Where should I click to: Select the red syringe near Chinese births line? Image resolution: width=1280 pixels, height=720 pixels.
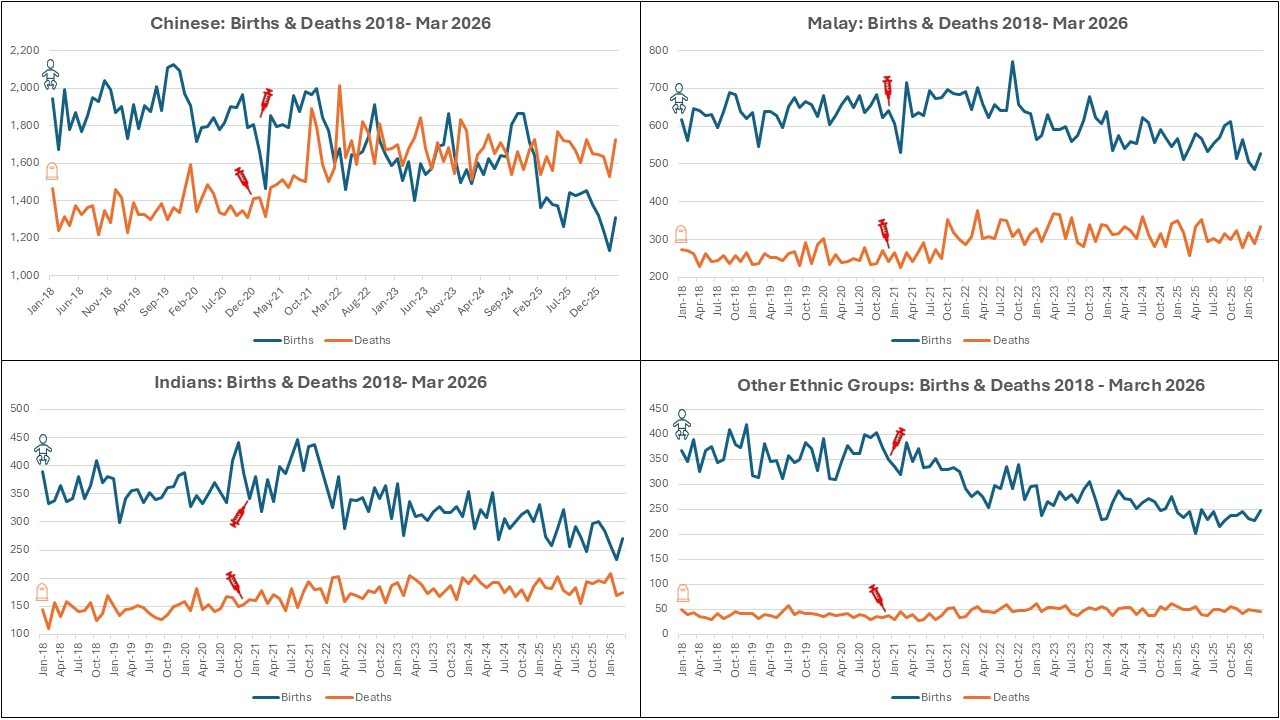(267, 102)
